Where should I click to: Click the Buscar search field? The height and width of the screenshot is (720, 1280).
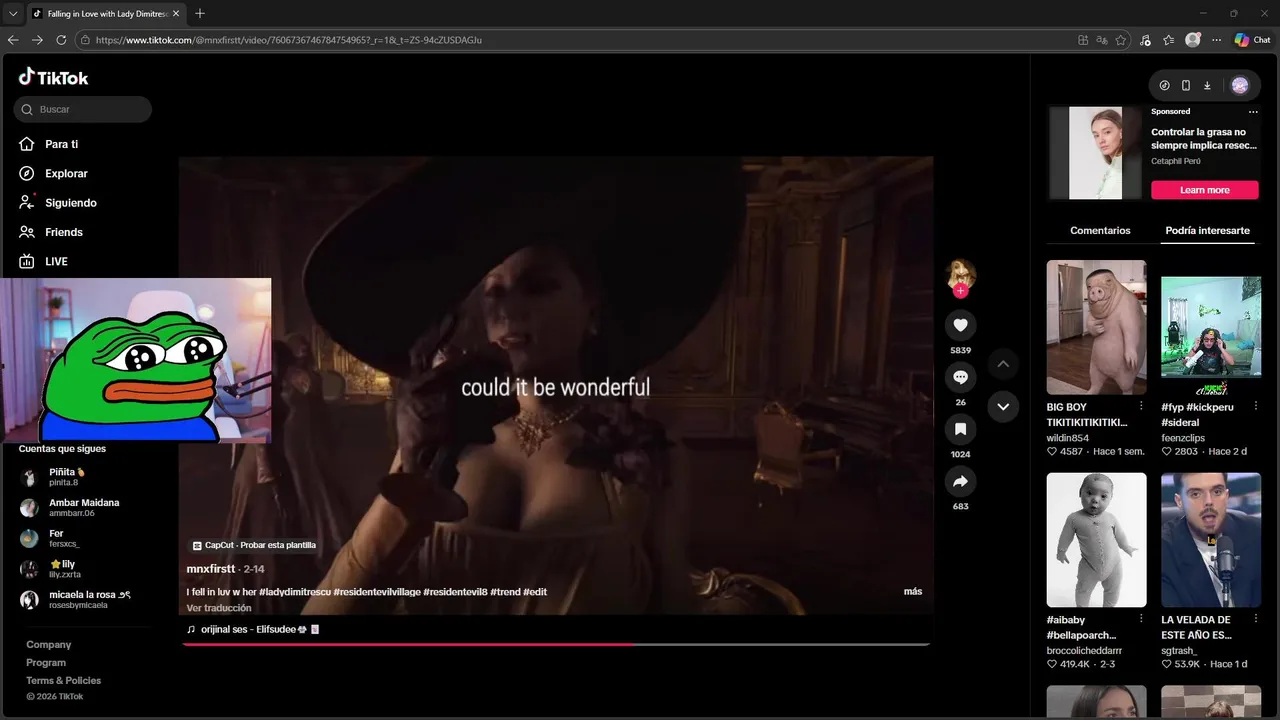tap(83, 109)
